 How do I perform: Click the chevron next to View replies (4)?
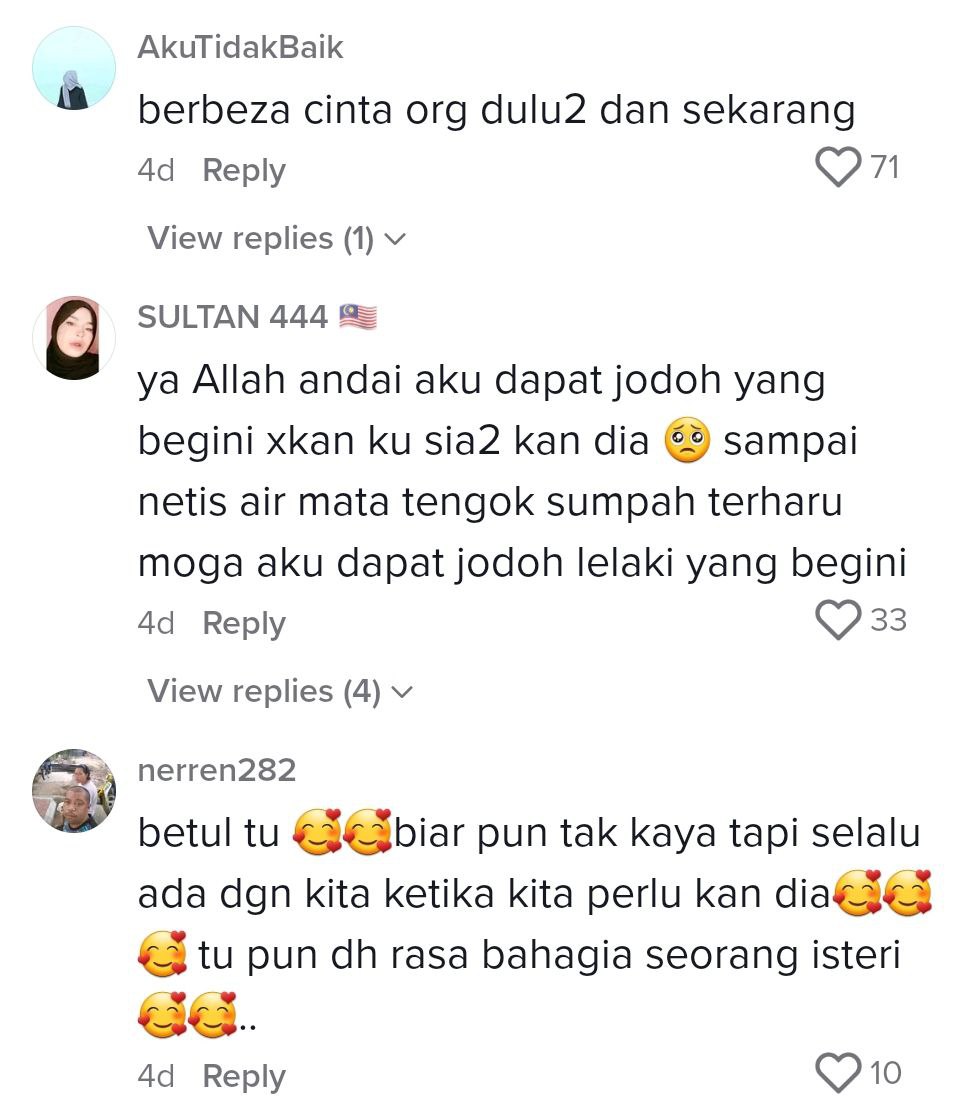point(402,692)
